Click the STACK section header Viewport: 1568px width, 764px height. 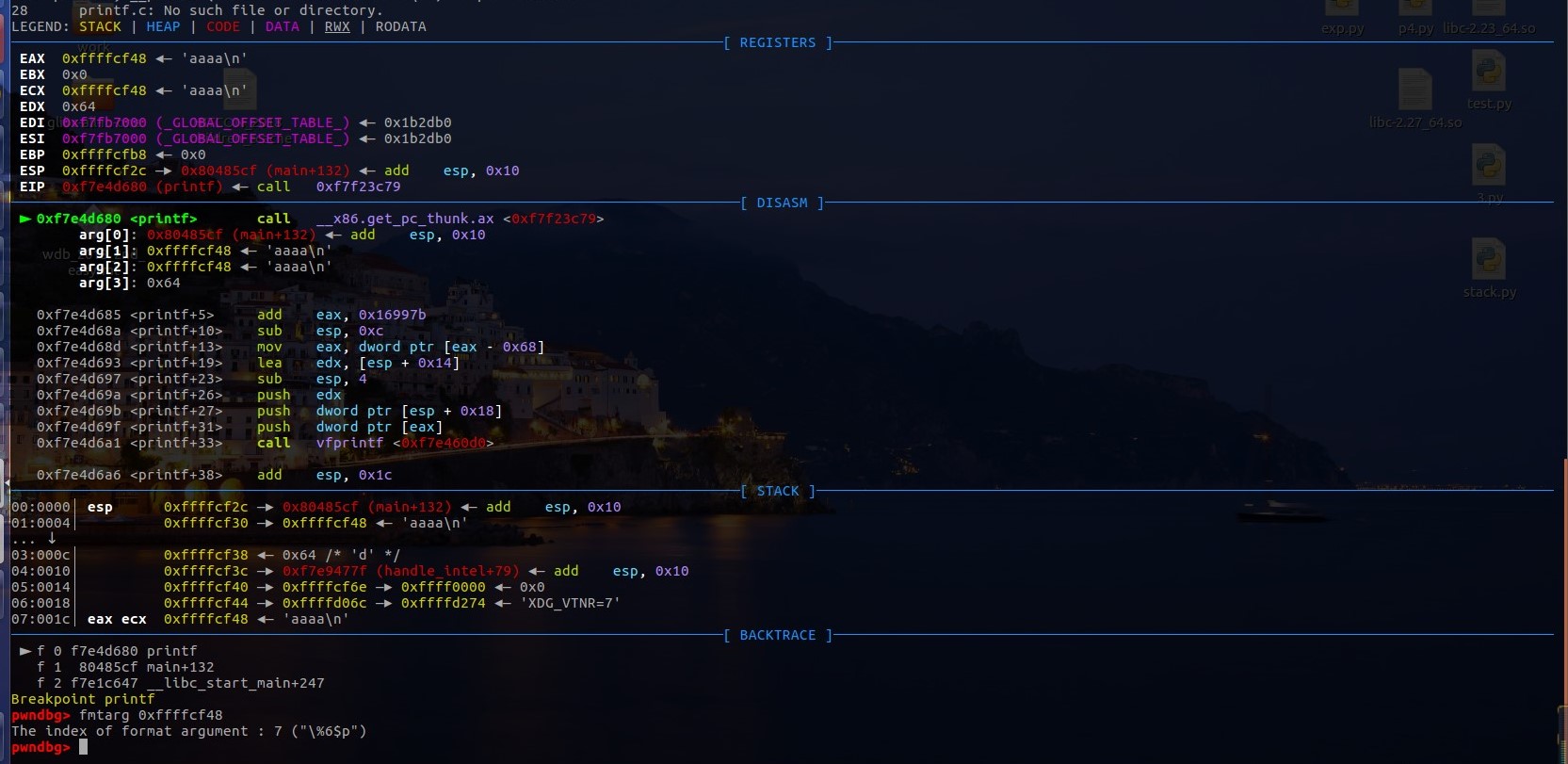tap(777, 491)
